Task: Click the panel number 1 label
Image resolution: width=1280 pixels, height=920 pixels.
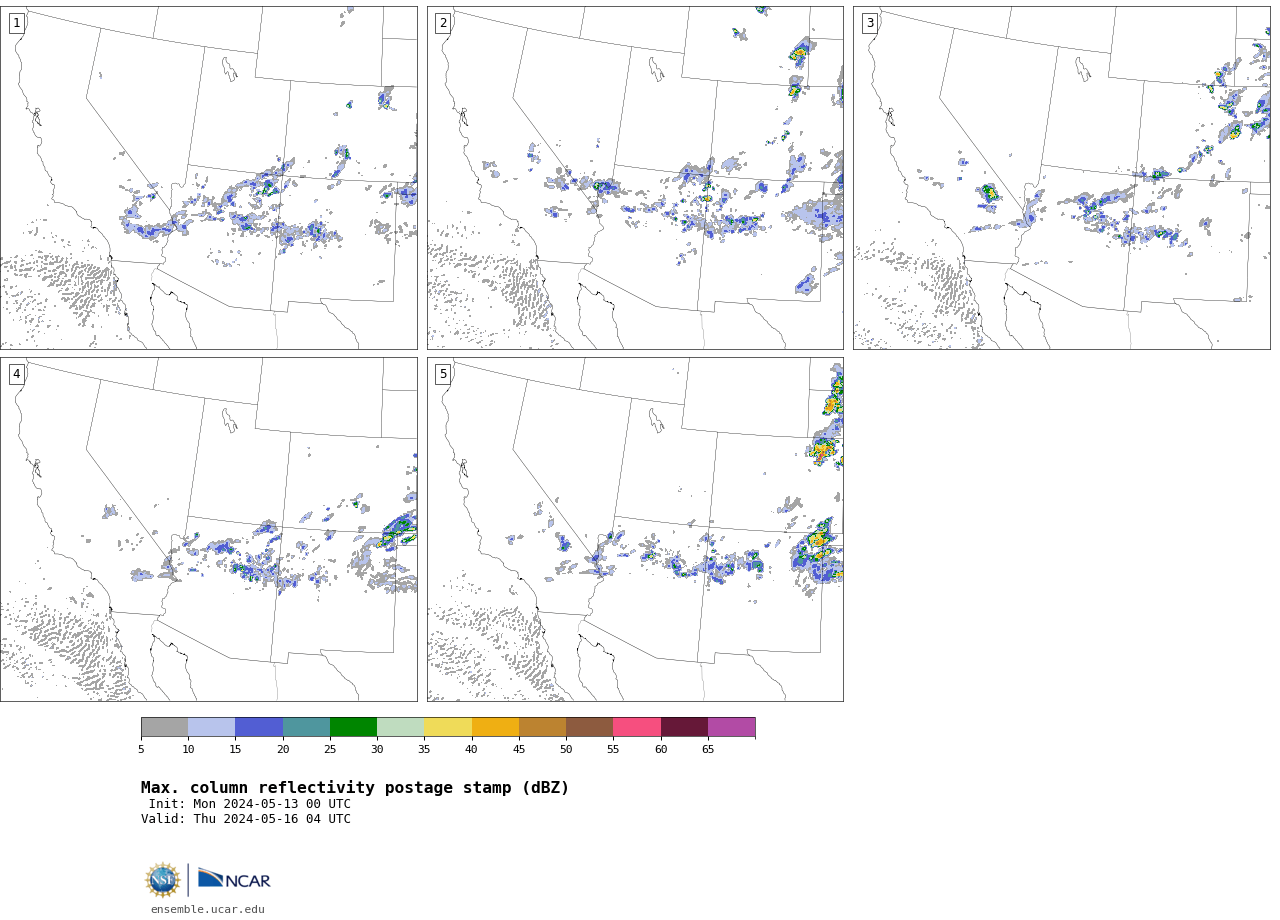Action: 16,23
